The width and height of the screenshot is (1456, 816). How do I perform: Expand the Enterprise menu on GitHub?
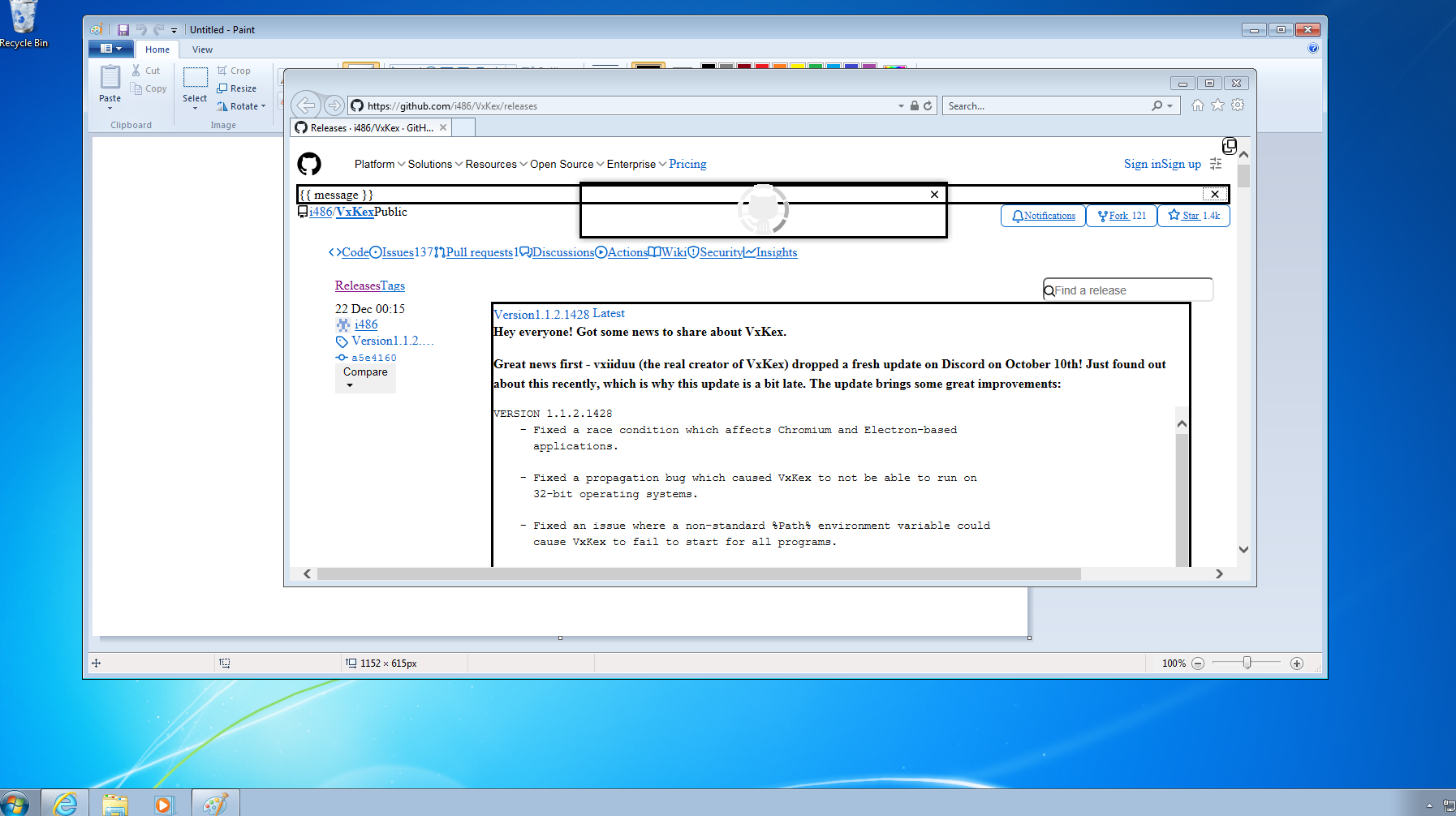click(636, 164)
